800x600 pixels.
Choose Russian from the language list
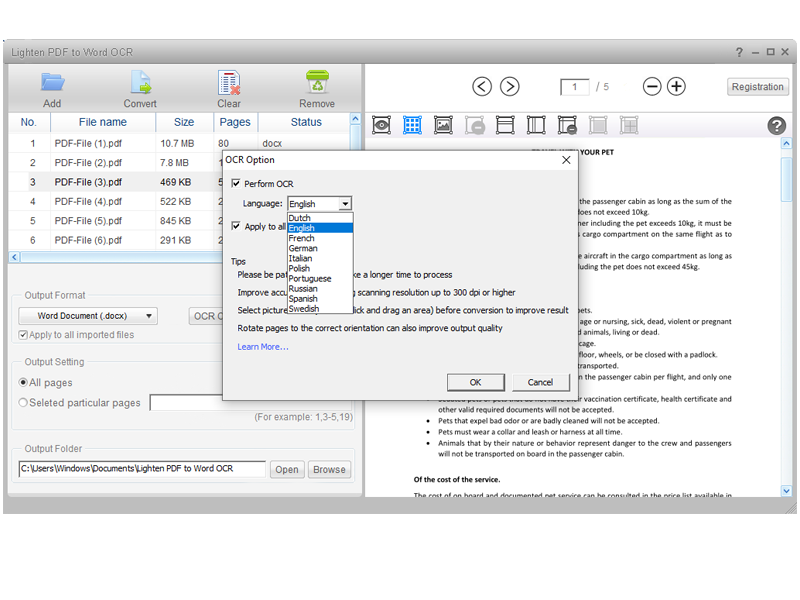point(320,289)
